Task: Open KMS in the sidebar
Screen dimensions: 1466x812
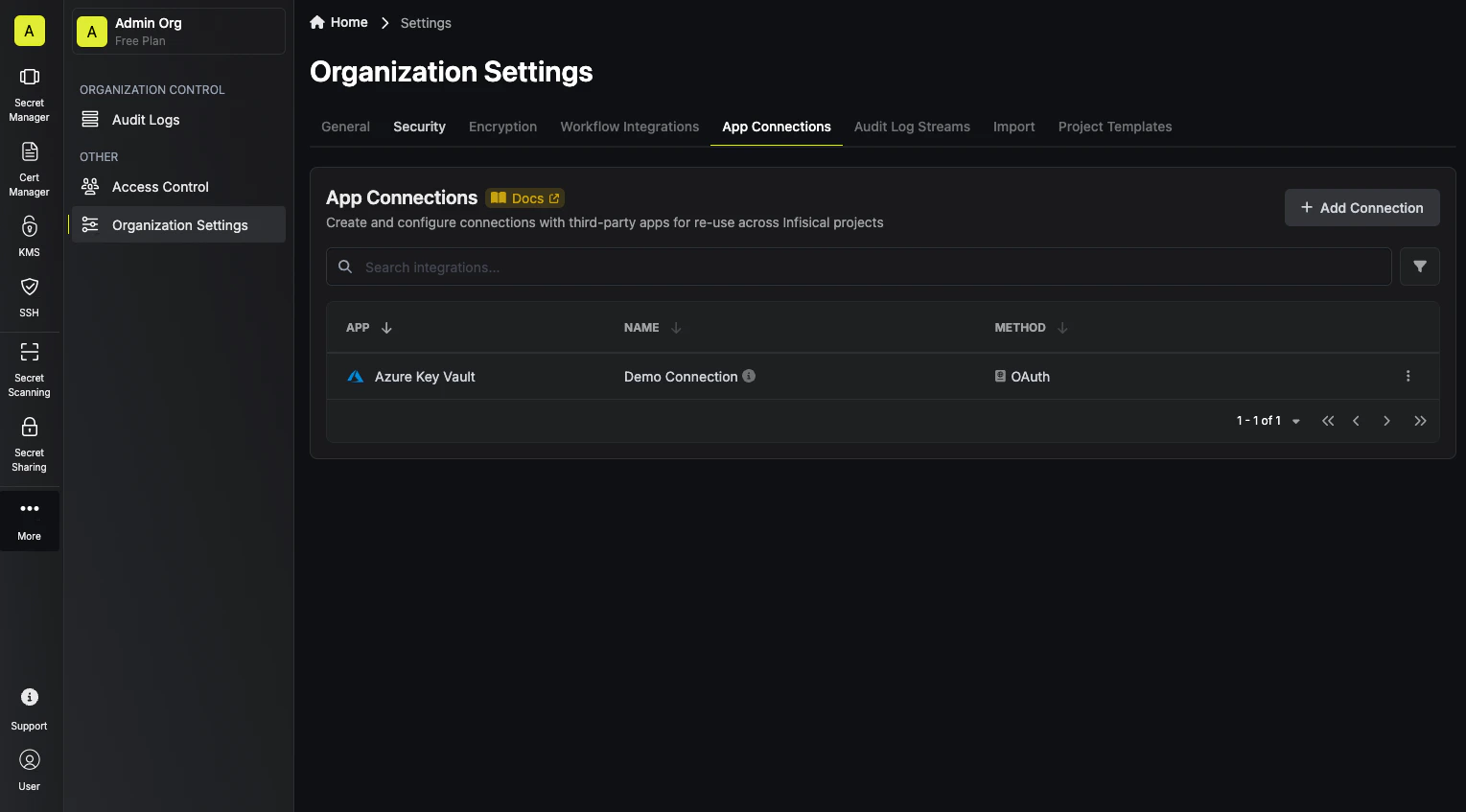Action: [x=30, y=237]
